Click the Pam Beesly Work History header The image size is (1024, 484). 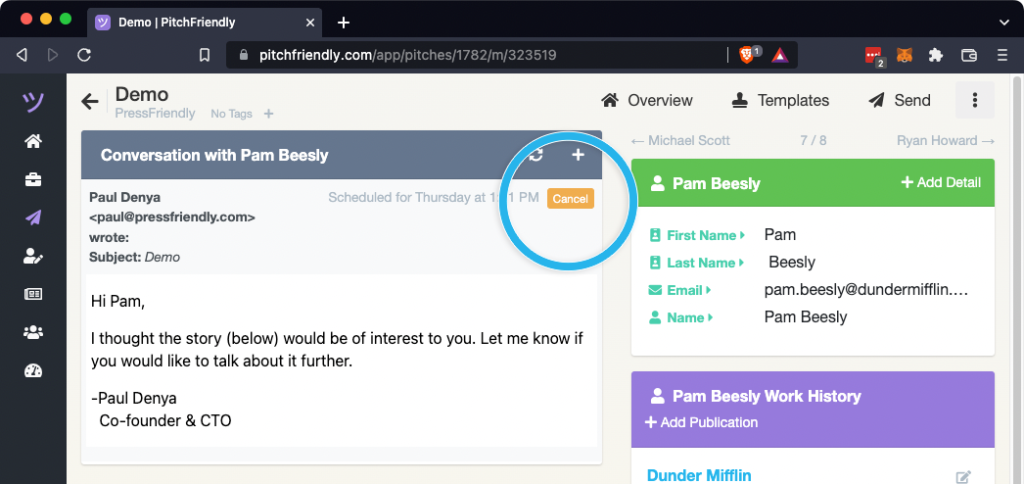coord(767,396)
